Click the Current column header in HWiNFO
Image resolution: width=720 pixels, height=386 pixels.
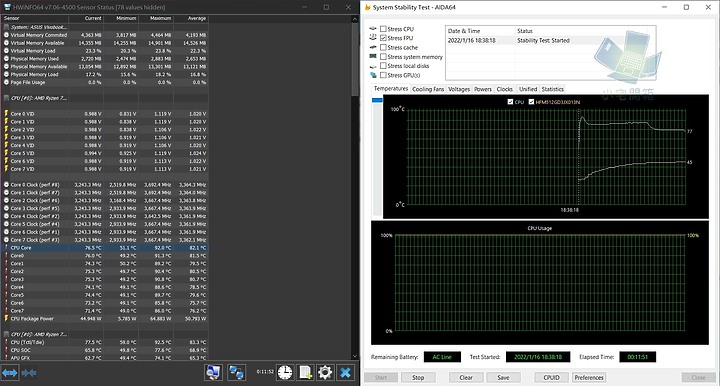(x=86, y=18)
